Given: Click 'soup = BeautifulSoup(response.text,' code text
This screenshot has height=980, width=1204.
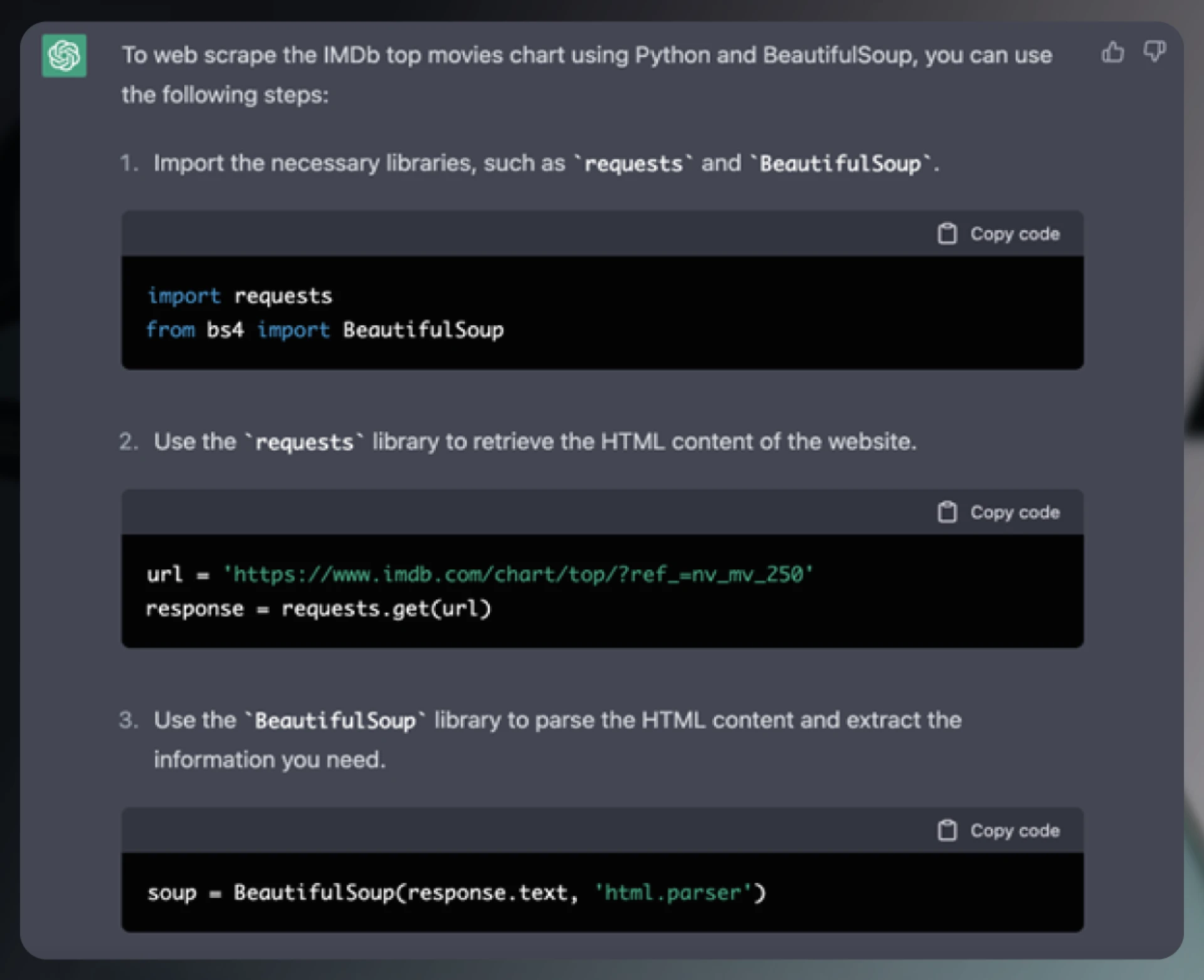Looking at the screenshot, I should click(x=363, y=892).
